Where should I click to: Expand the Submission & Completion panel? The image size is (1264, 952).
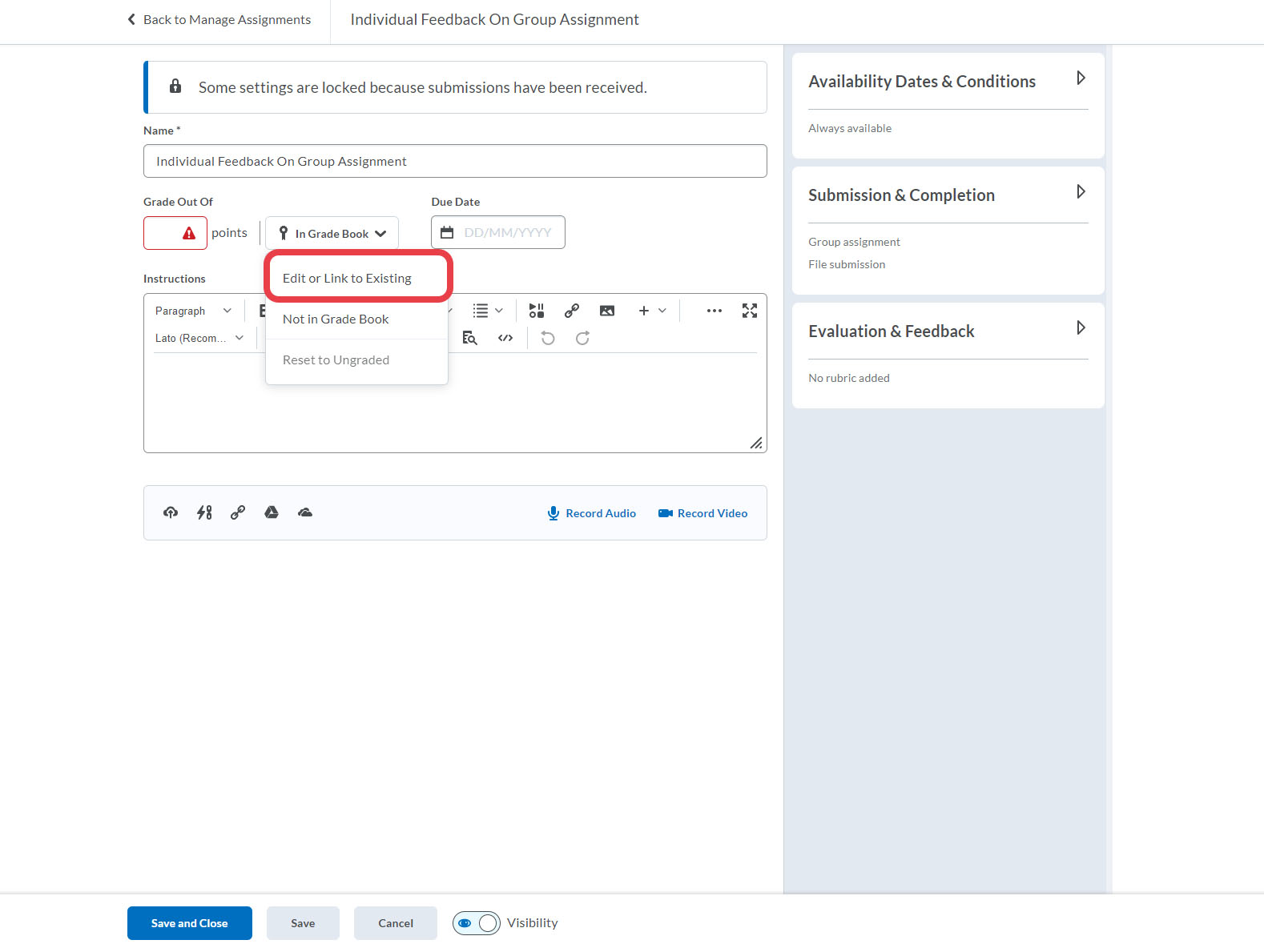1081,192
